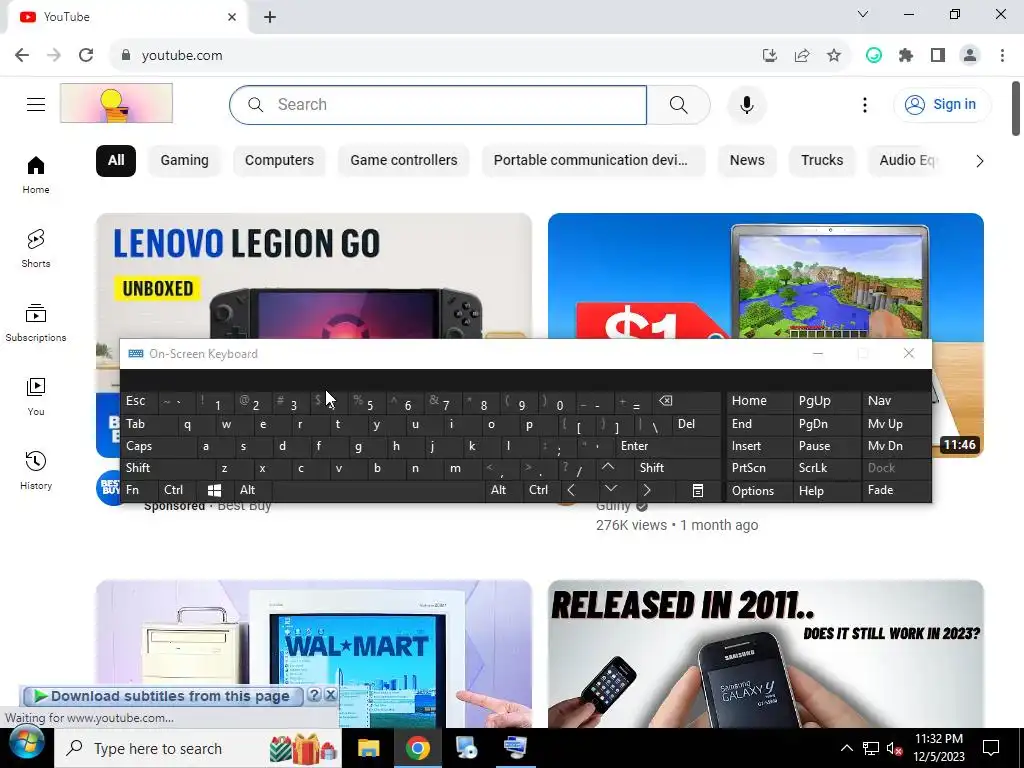Viewport: 1024px width, 768px height.
Task: Click the PrtScn key on keyboard
Action: click(760, 468)
